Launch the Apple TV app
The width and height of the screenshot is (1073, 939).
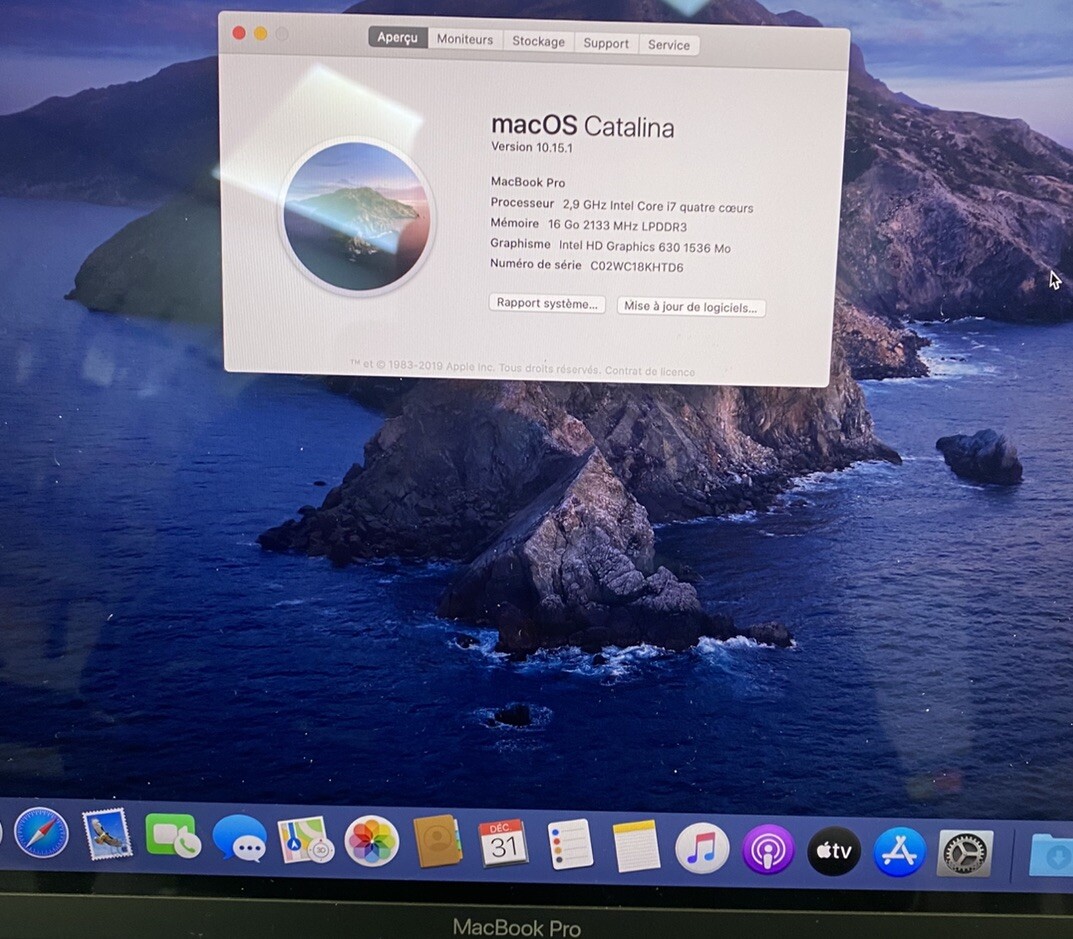tap(834, 851)
